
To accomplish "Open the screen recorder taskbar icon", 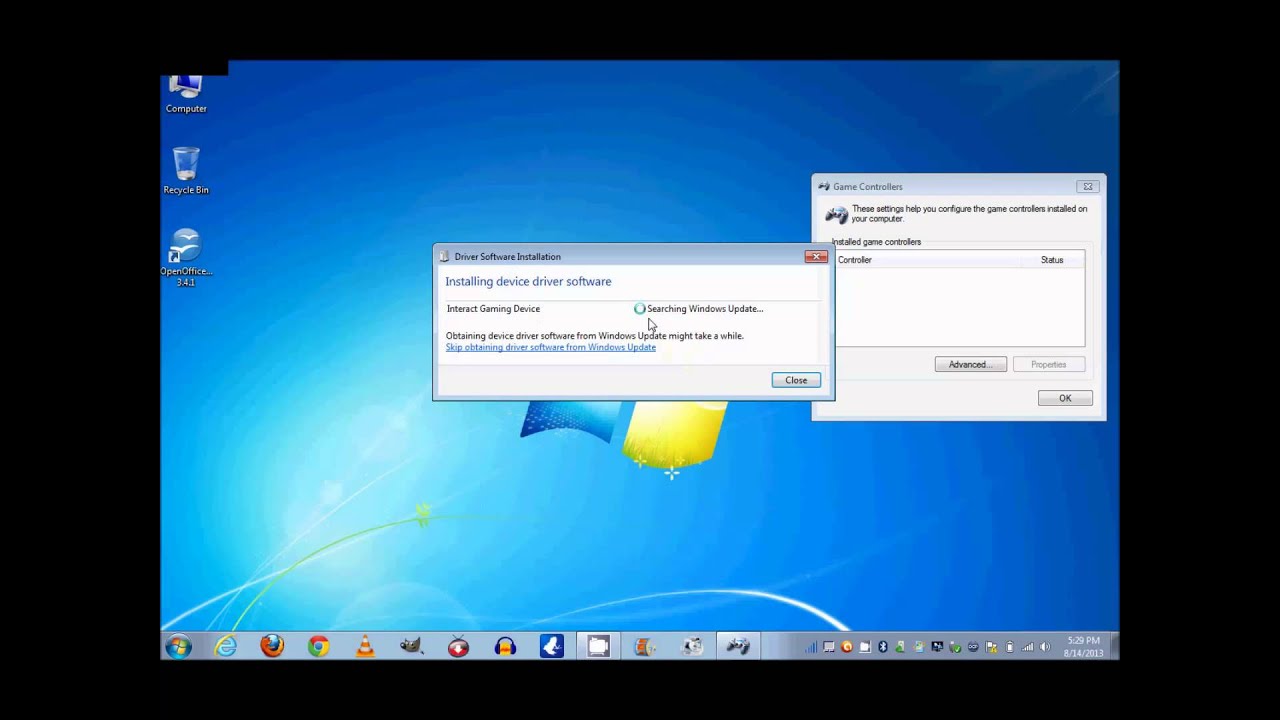I will 598,647.
